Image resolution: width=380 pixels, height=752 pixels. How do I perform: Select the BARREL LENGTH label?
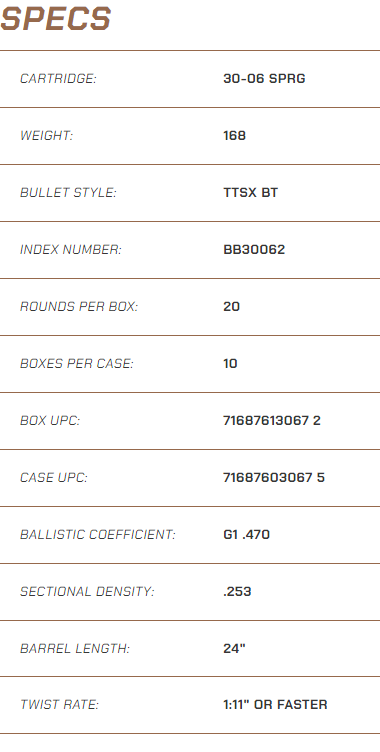(x=75, y=649)
